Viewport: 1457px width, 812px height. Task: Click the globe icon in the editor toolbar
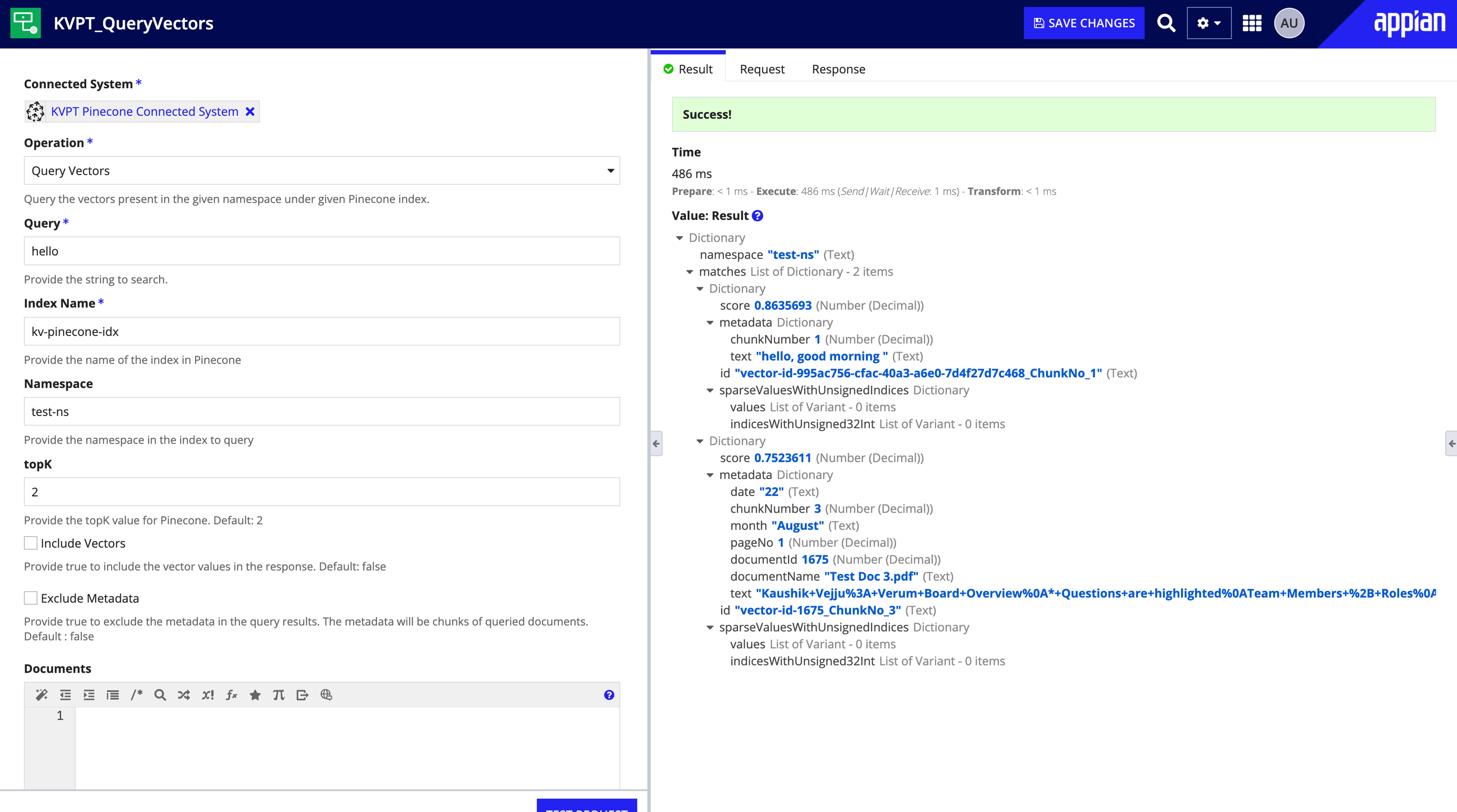(326, 695)
